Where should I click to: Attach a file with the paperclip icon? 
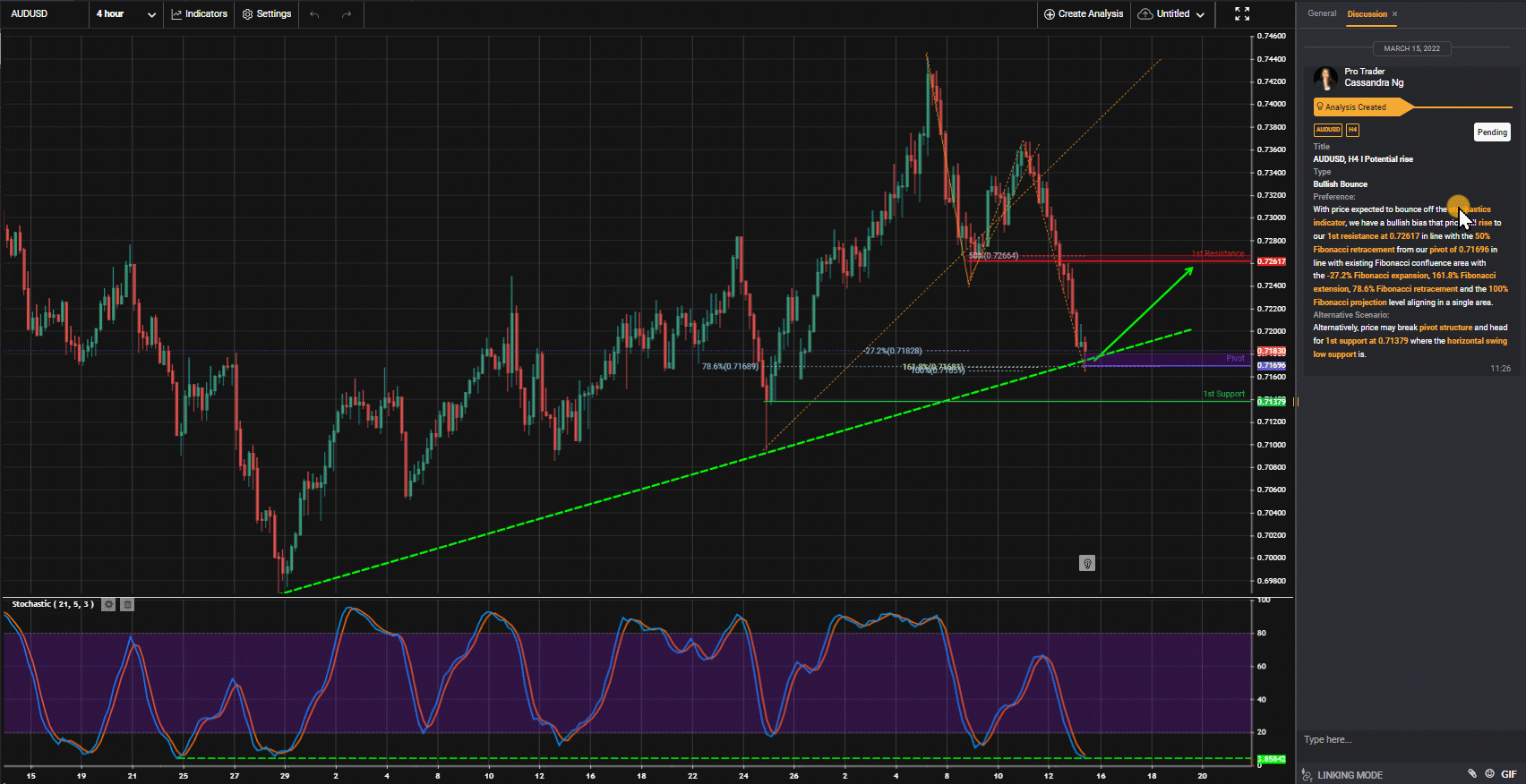click(x=1471, y=773)
